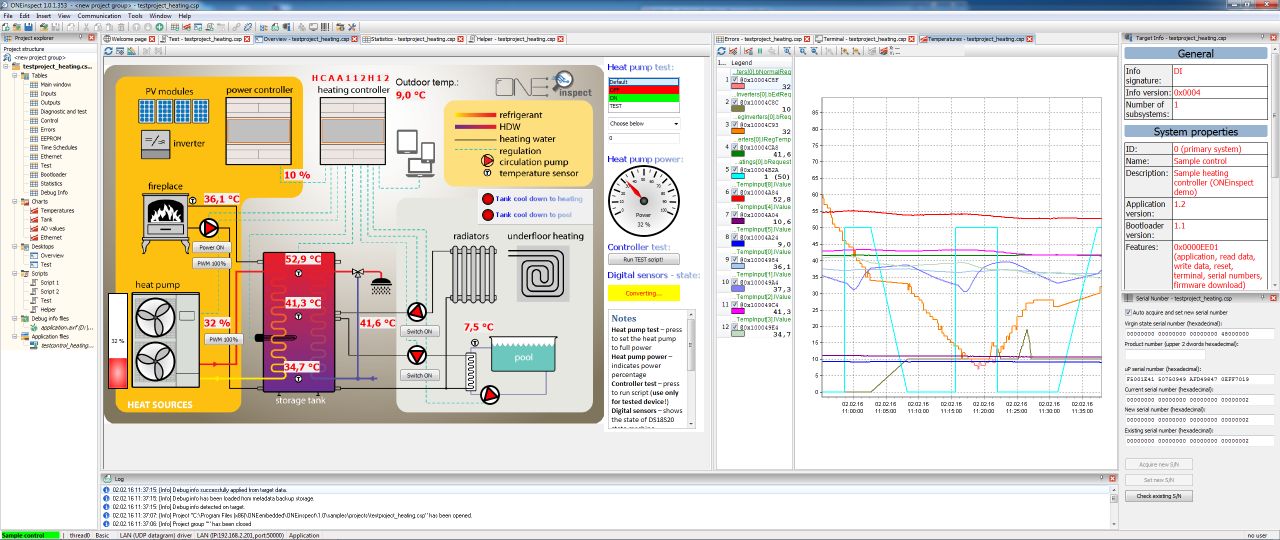Select the Tank chart tree item
Screen dimensions: 1280x540
[x=47, y=219]
